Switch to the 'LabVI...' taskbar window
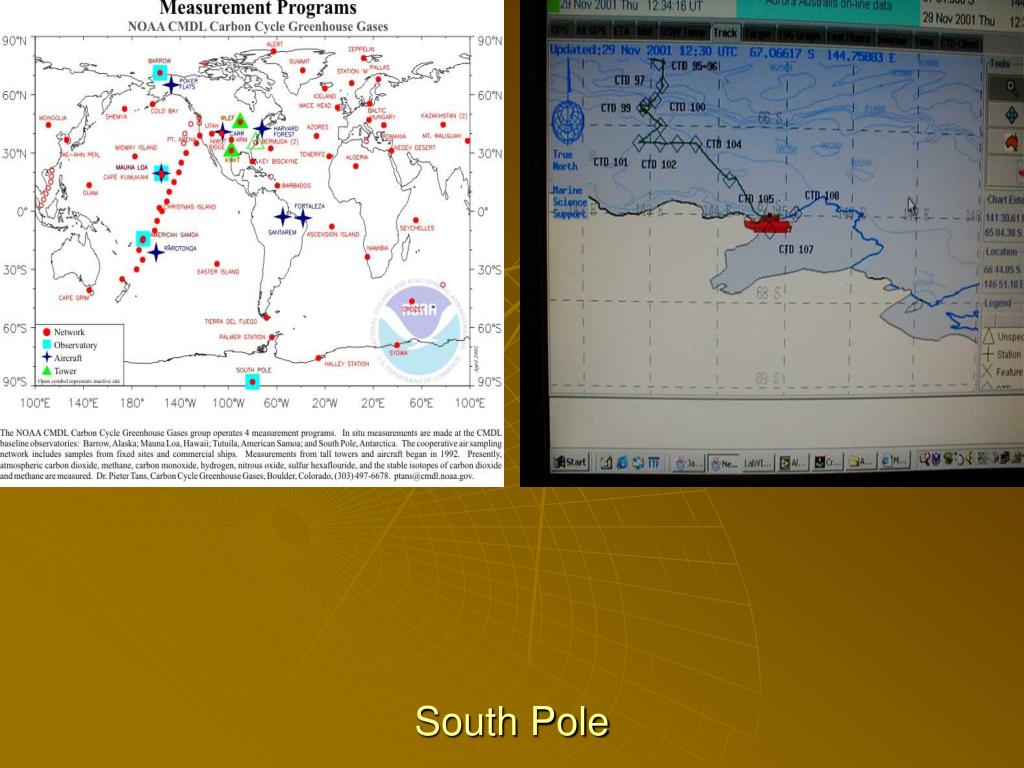This screenshot has width=1024, height=768. (x=758, y=463)
